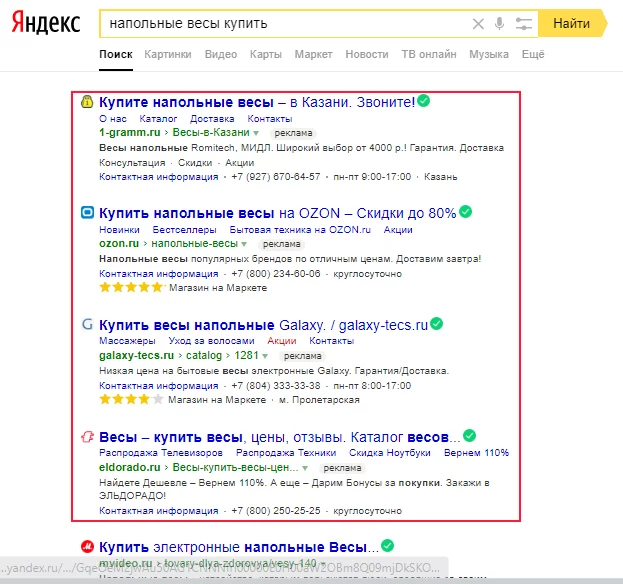Click the OZON favicon icon
623x584 pixels.
[x=87, y=213]
